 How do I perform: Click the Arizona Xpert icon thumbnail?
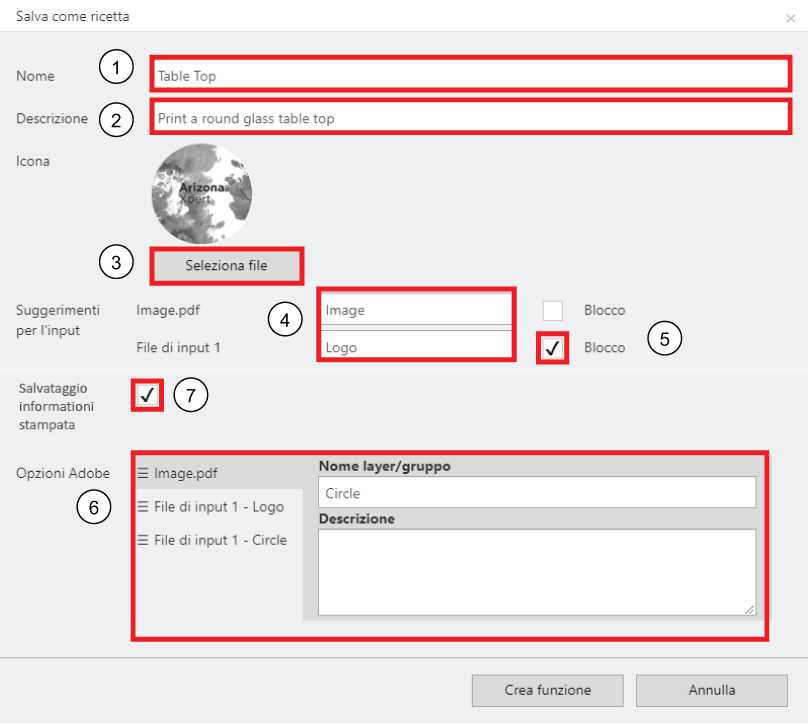(202, 194)
